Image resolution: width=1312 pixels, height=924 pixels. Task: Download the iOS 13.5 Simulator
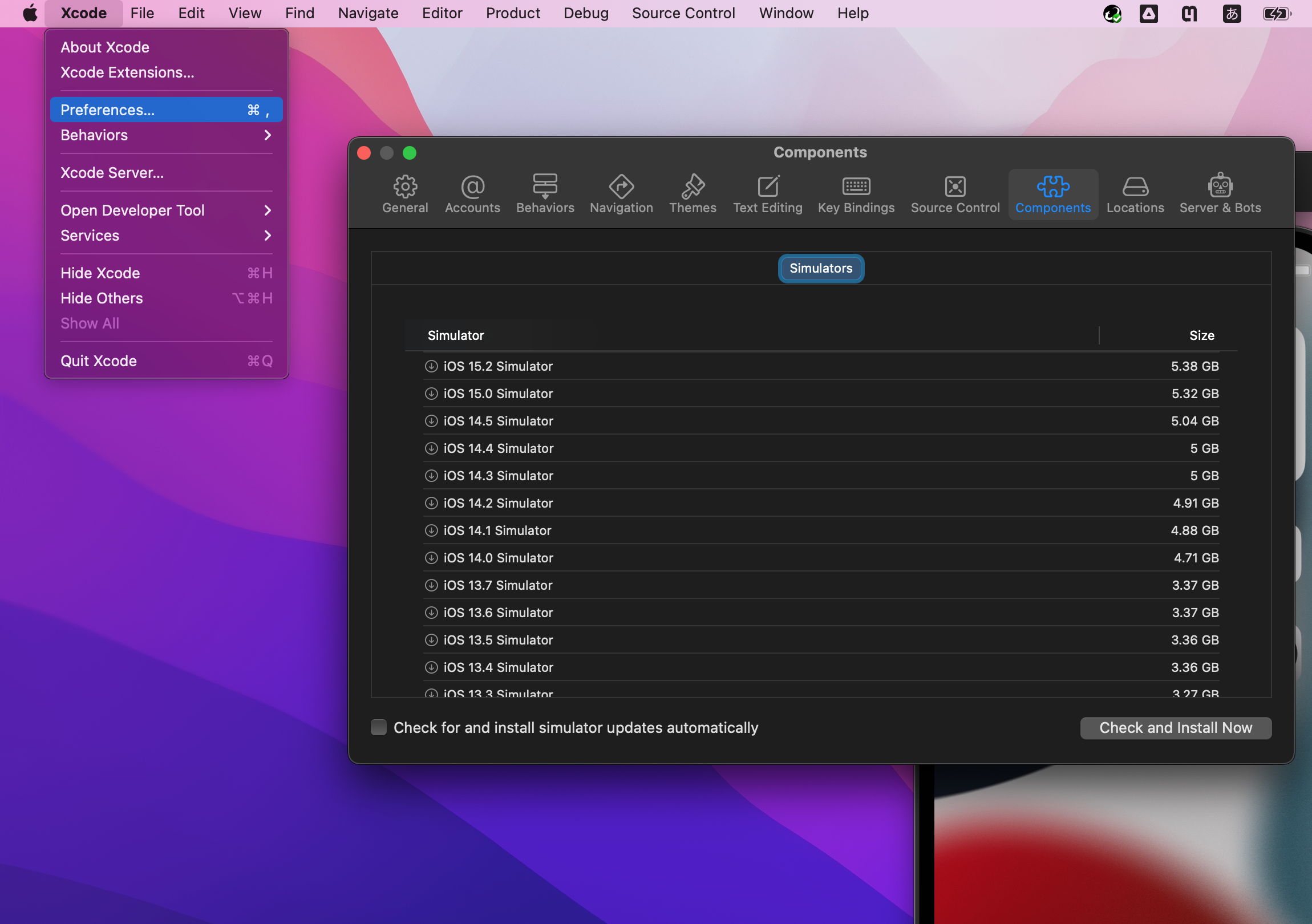(x=431, y=640)
